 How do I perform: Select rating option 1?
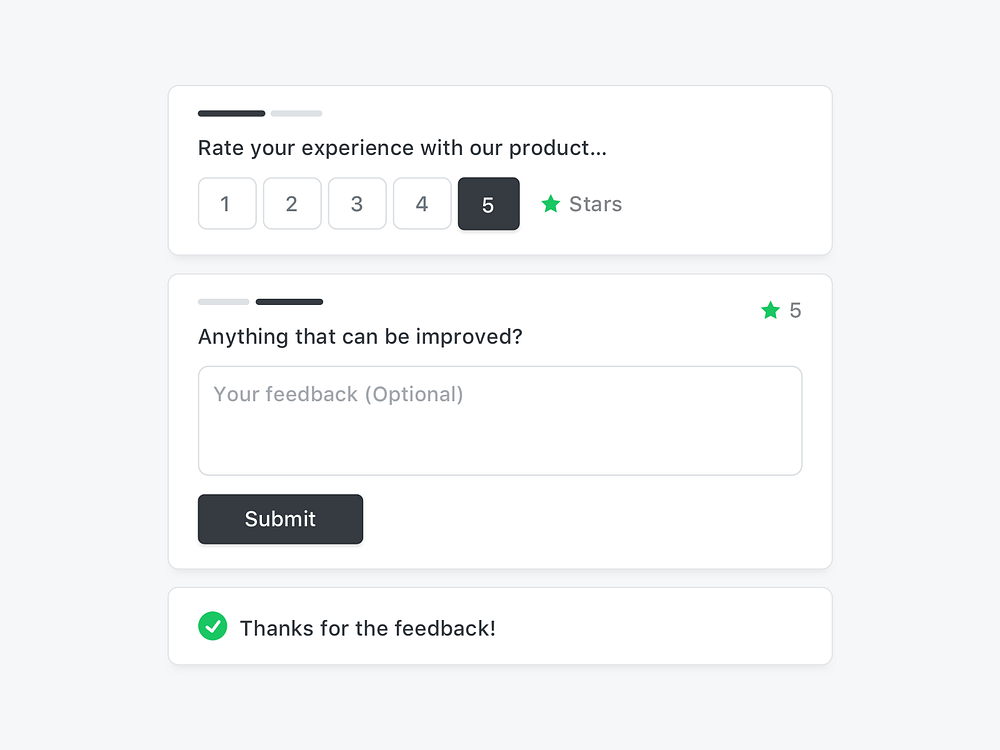[x=227, y=203]
